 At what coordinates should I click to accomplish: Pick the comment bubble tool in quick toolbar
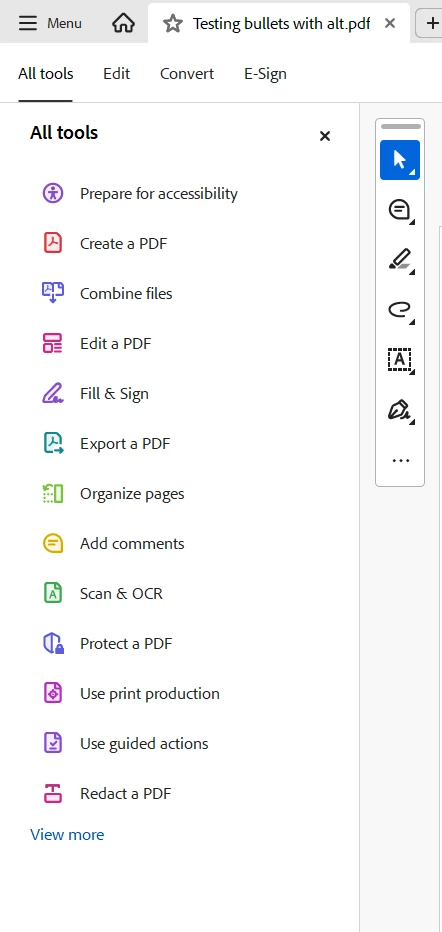coord(400,210)
